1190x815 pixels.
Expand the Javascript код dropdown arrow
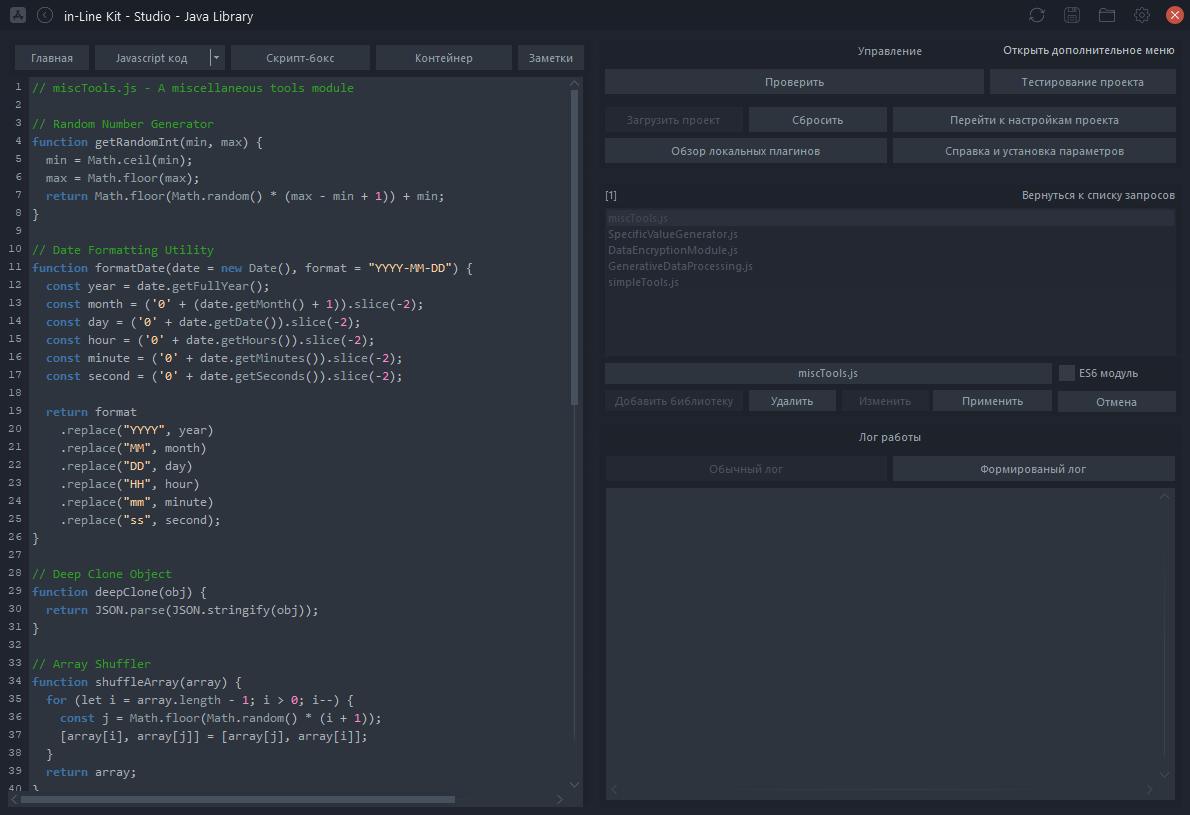[x=217, y=58]
